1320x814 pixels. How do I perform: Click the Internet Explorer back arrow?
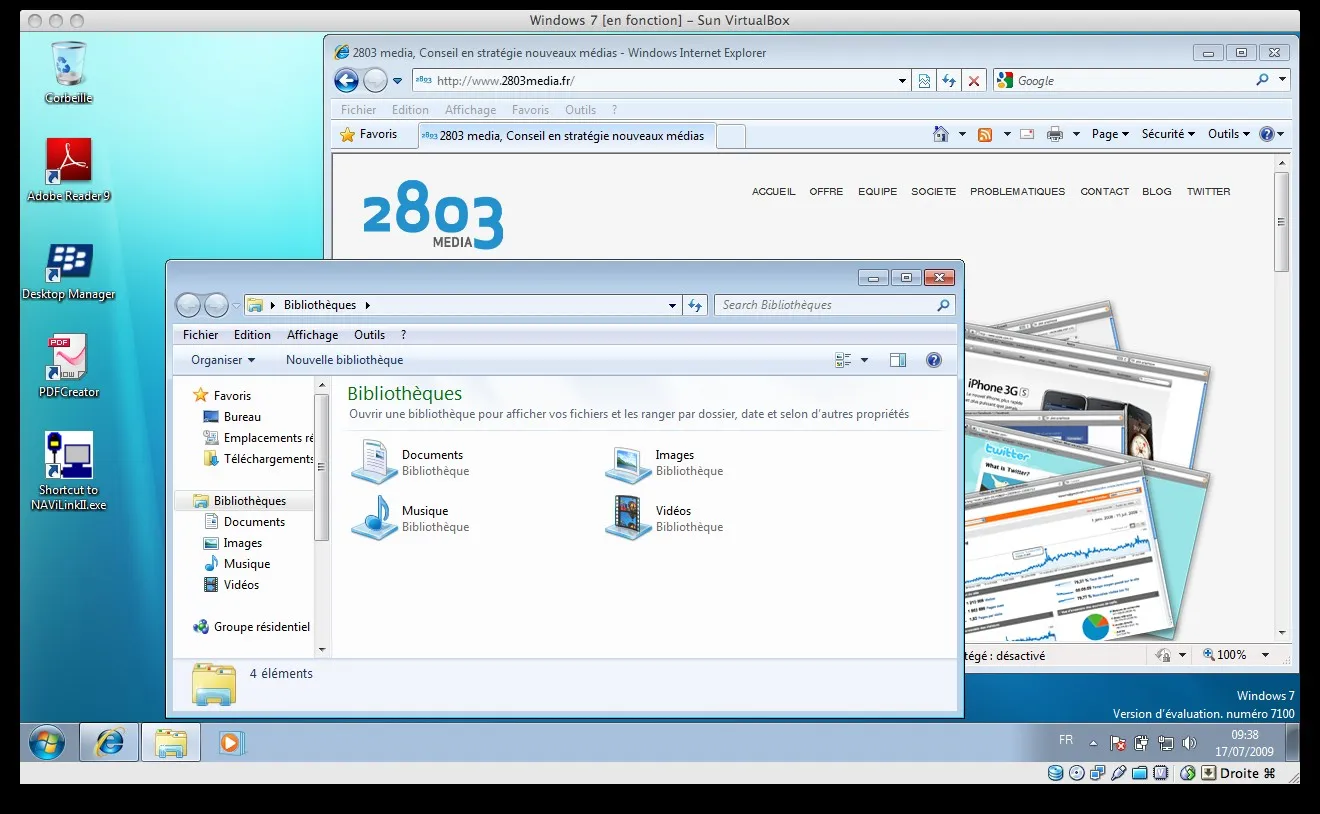pos(346,81)
